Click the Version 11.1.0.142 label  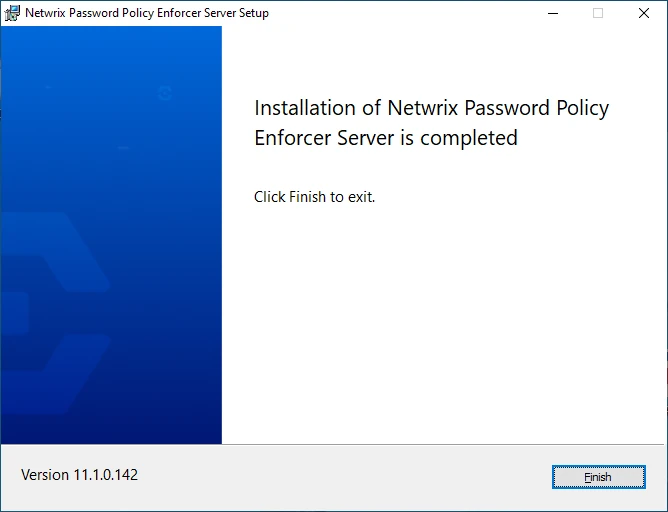coord(79,475)
